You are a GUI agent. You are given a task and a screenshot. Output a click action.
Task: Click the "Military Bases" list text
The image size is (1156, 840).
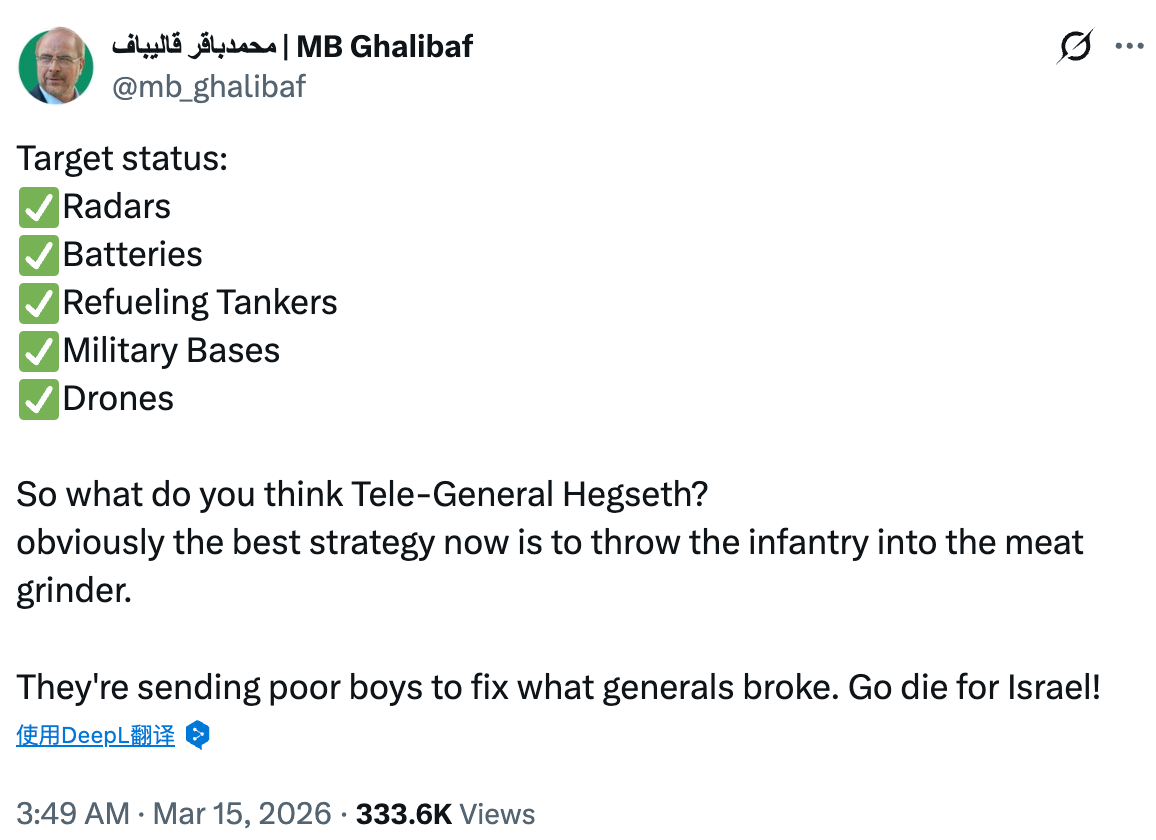click(x=171, y=351)
